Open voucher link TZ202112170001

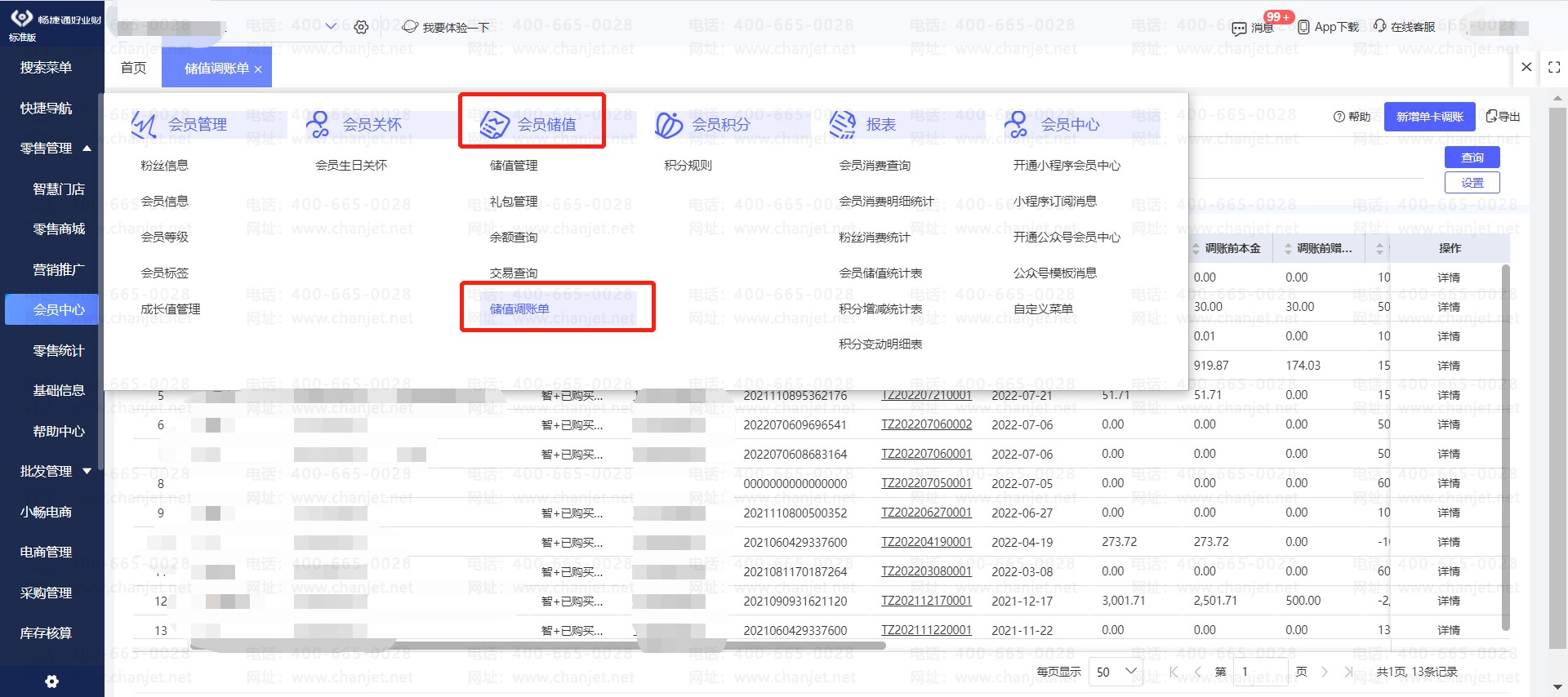(926, 601)
